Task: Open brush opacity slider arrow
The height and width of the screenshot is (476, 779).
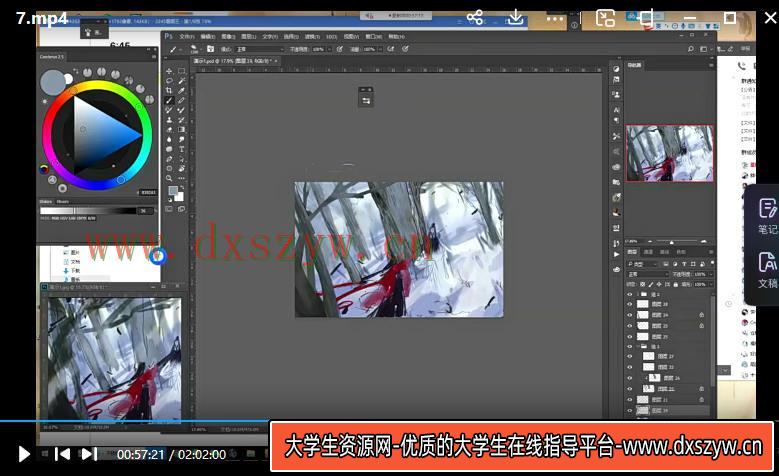Action: (328, 49)
